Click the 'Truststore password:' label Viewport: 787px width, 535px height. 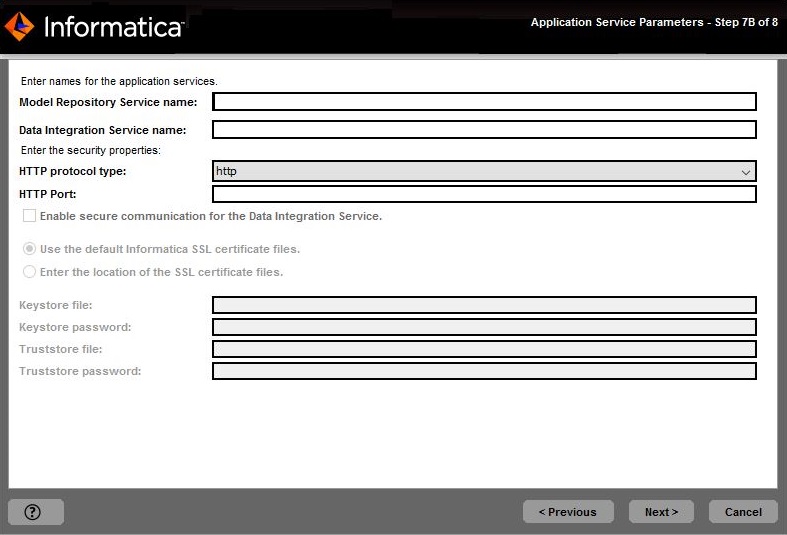(80, 371)
